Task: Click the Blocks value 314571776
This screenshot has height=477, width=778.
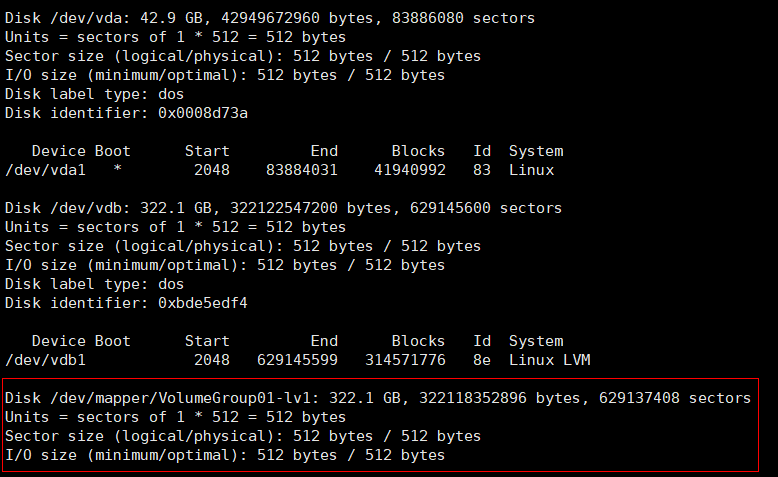Action: [404, 360]
